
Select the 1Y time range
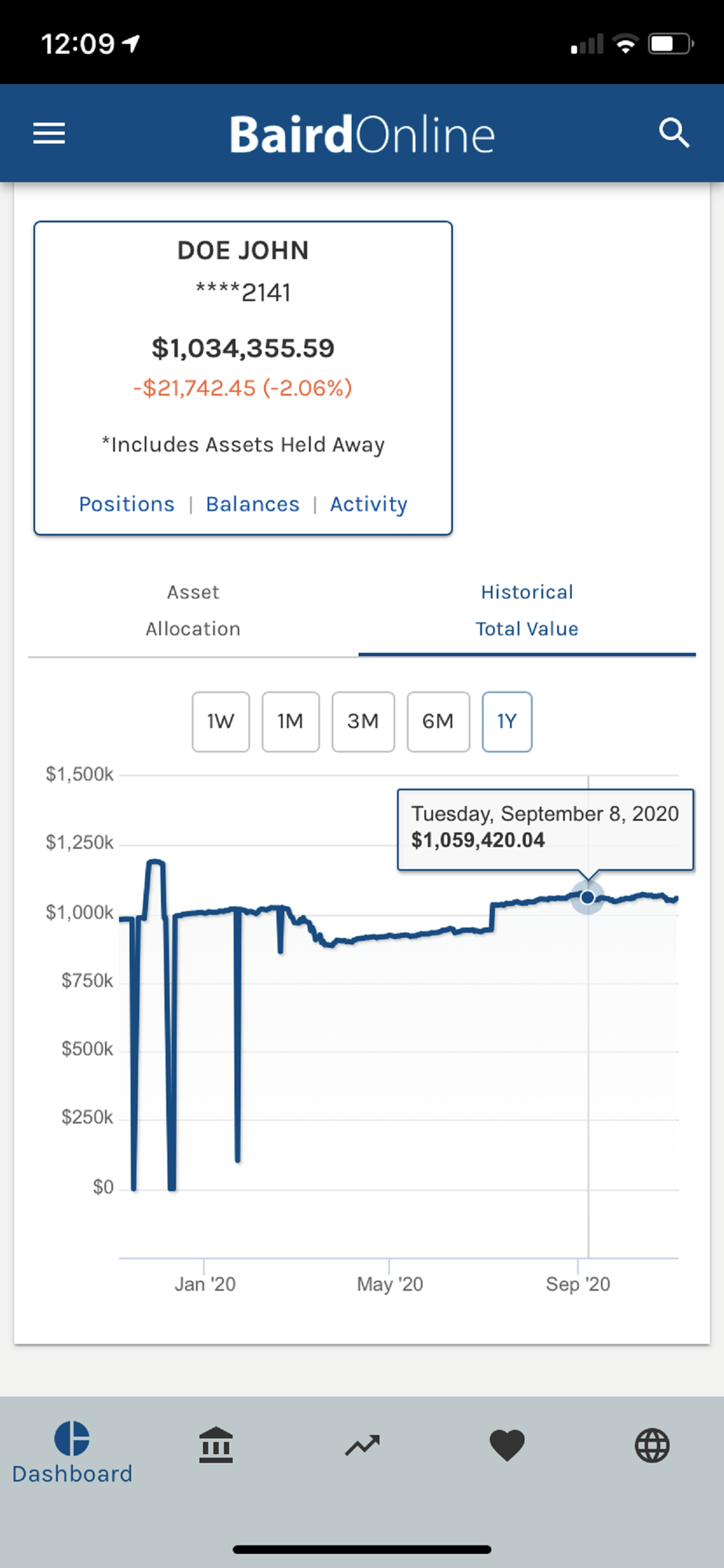(x=507, y=721)
